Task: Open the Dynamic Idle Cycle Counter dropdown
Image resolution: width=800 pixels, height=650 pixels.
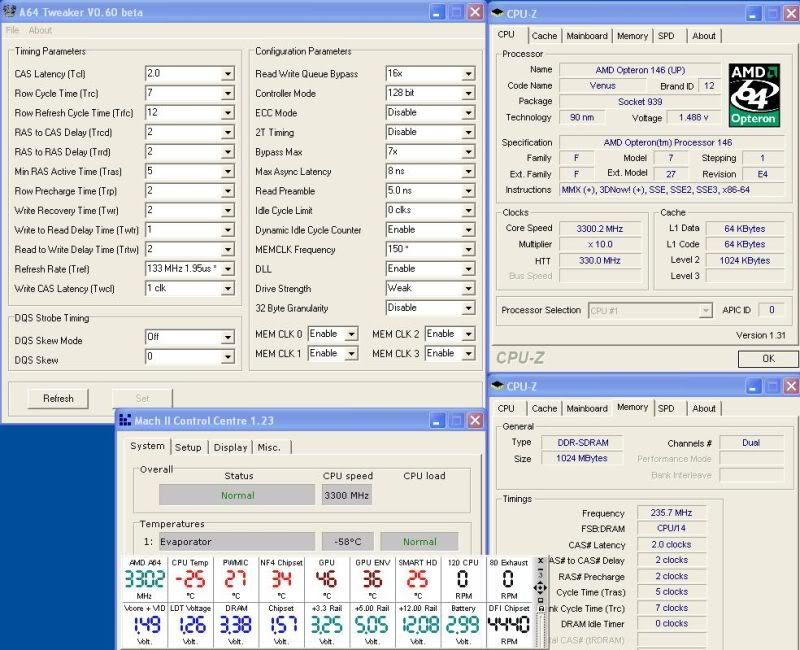Action: 468,230
